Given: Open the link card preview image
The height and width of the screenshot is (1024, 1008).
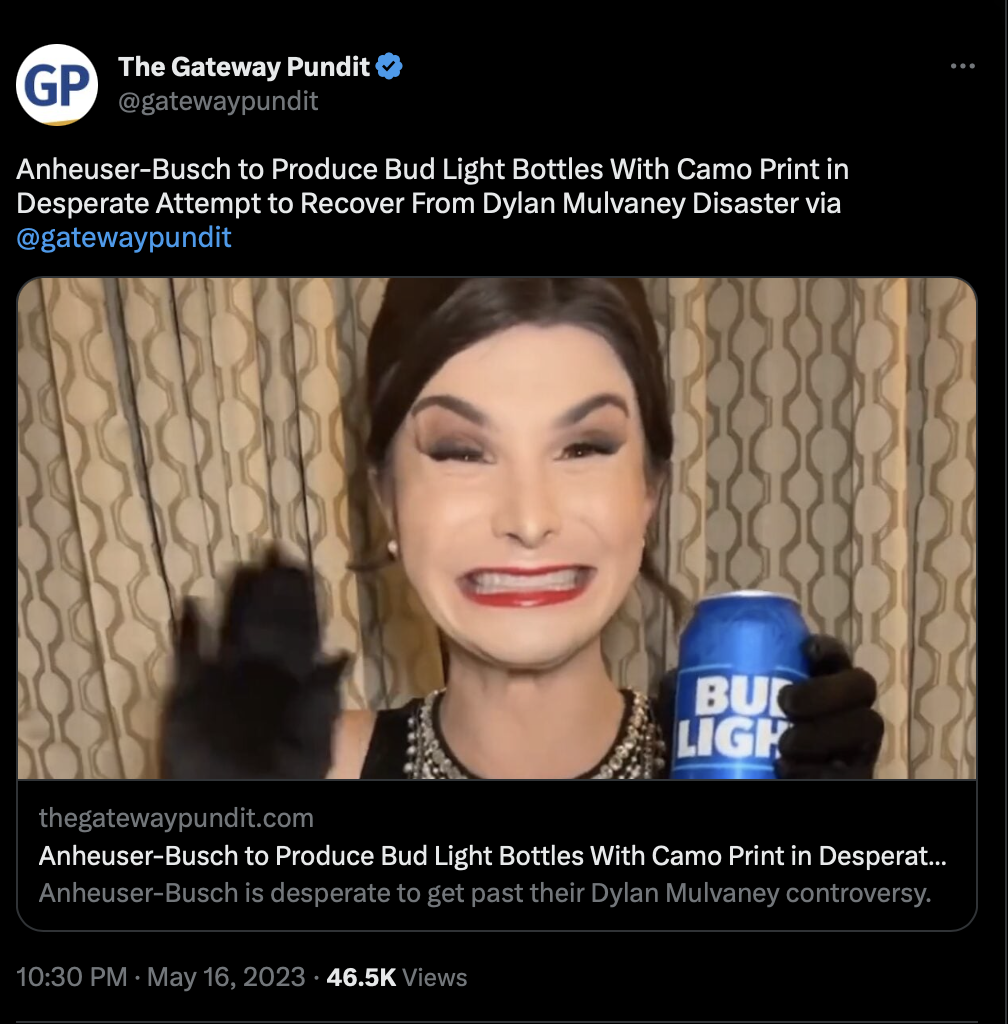Looking at the screenshot, I should pyautogui.click(x=497, y=528).
